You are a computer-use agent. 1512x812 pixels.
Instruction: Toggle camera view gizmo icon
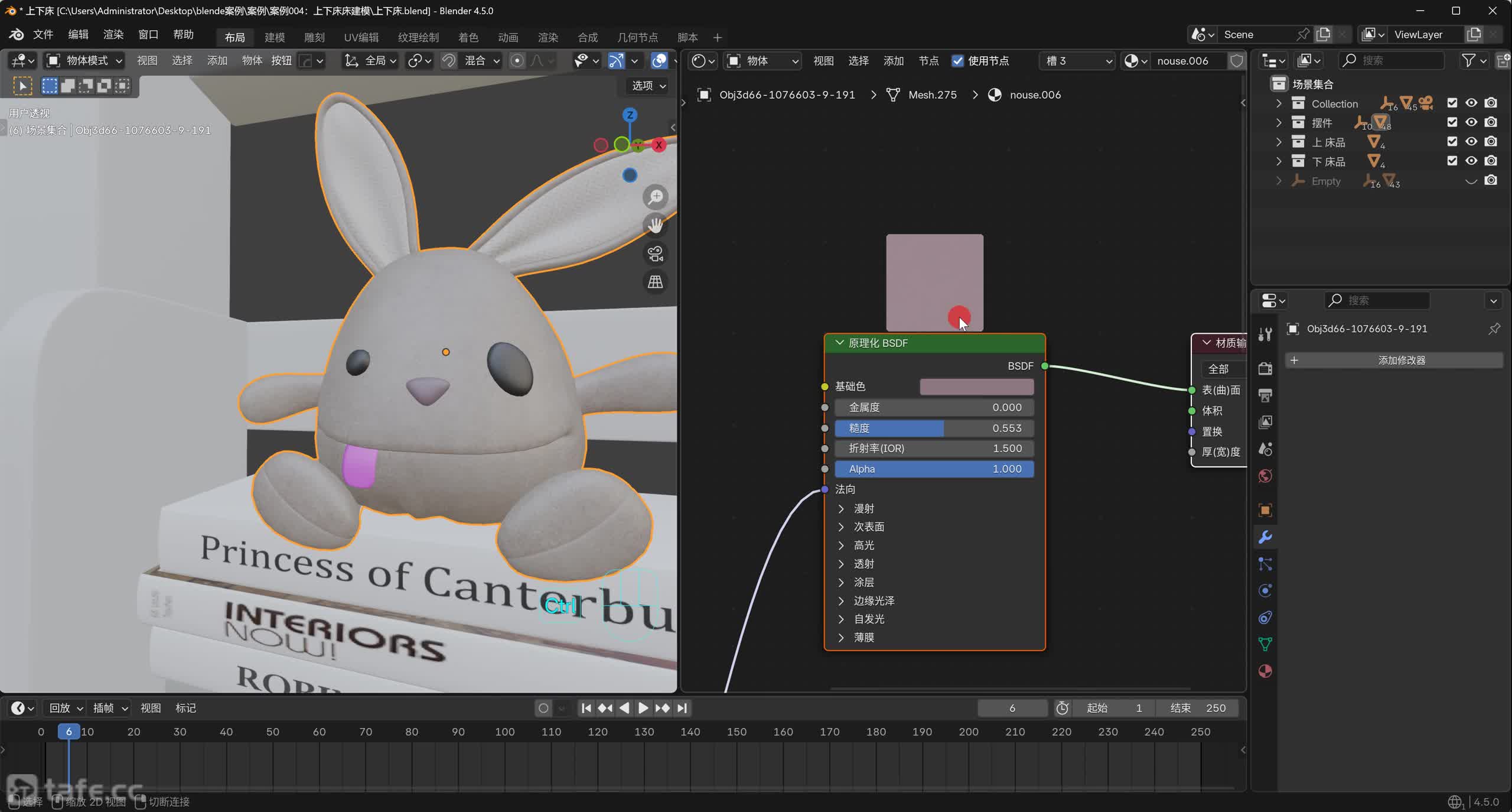tap(655, 254)
